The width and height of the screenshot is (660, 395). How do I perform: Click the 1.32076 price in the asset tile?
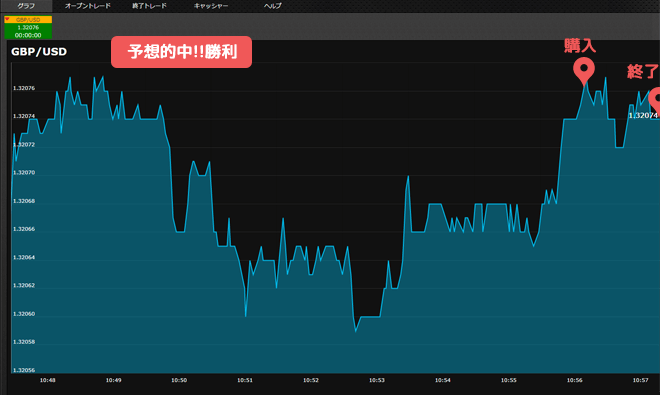click(28, 27)
